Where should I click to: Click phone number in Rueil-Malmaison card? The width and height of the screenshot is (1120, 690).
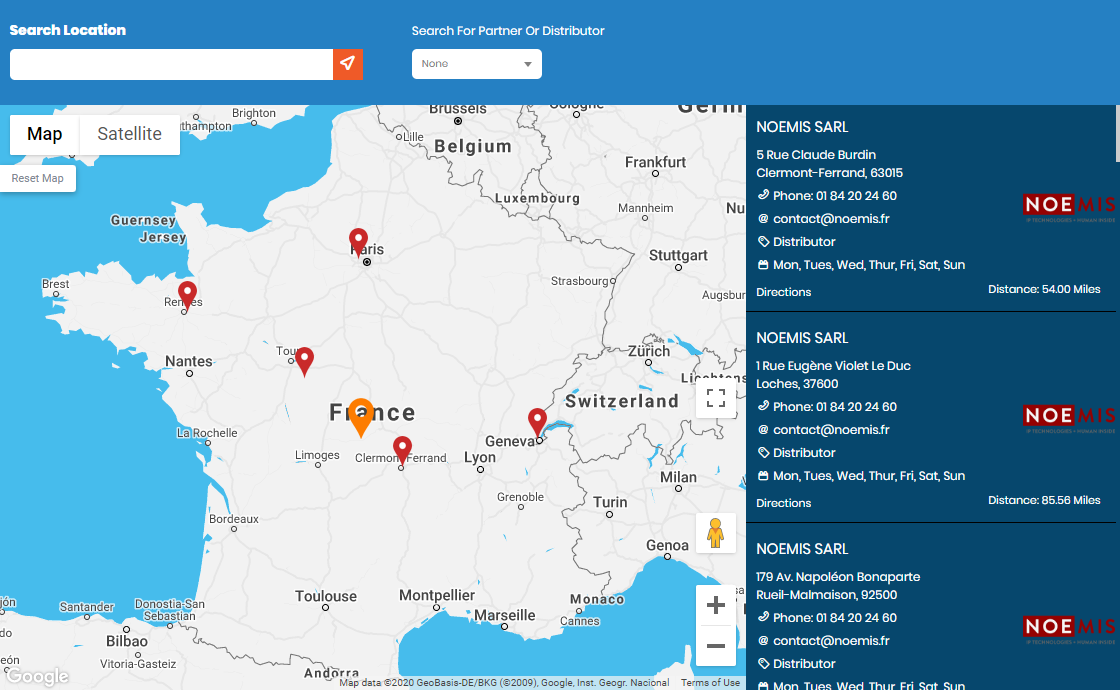point(856,618)
